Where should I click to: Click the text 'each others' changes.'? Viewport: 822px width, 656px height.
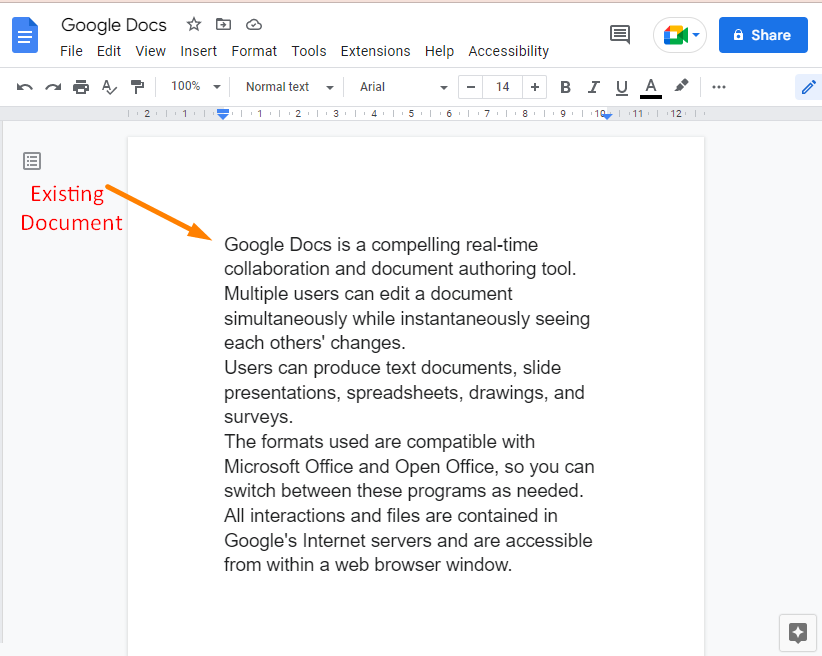coord(315,343)
